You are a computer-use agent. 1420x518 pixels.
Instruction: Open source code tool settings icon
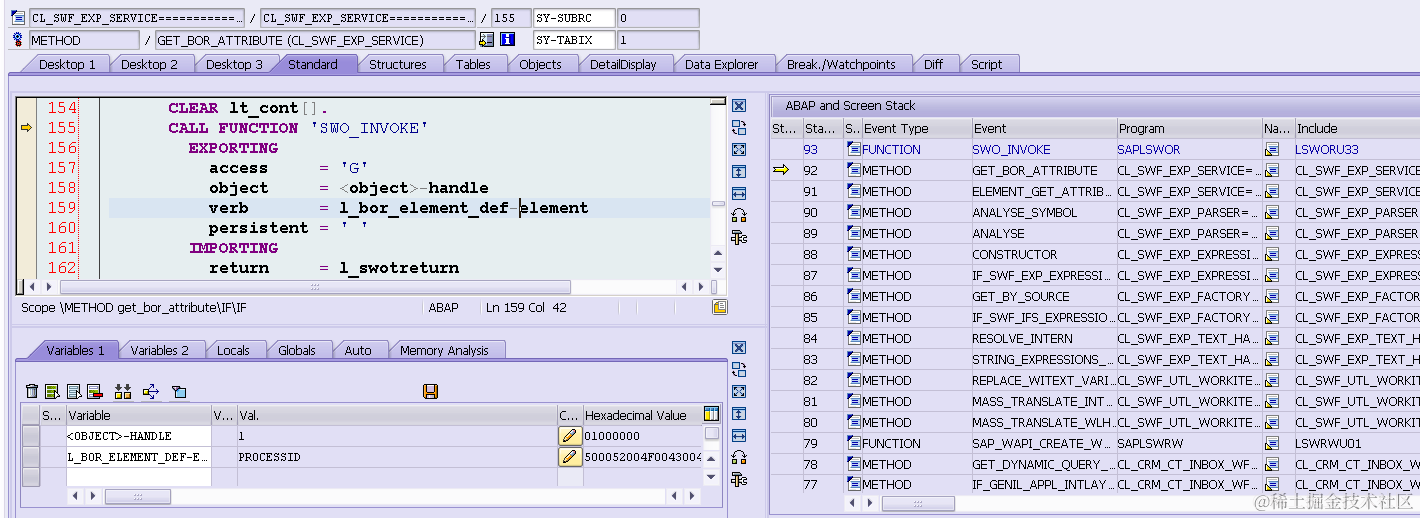pyautogui.click(x=739, y=238)
